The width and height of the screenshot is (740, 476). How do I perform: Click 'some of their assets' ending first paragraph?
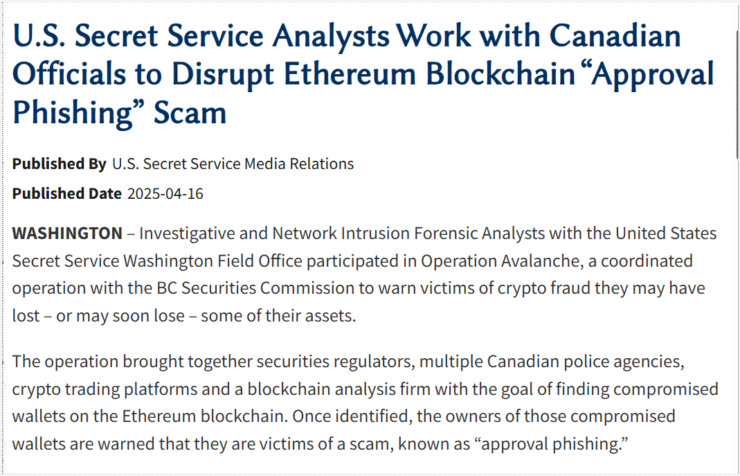278,316
